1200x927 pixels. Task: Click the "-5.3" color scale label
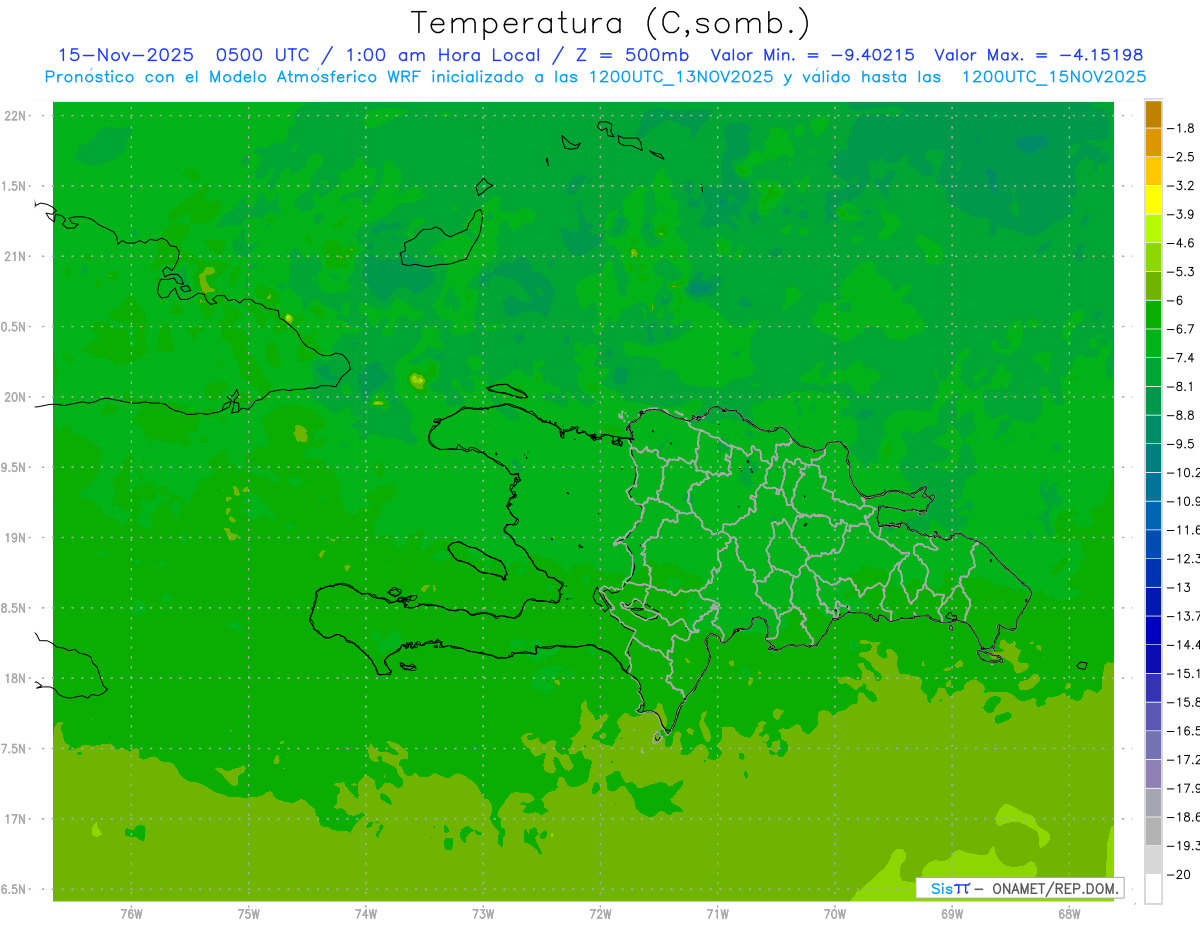point(1181,272)
